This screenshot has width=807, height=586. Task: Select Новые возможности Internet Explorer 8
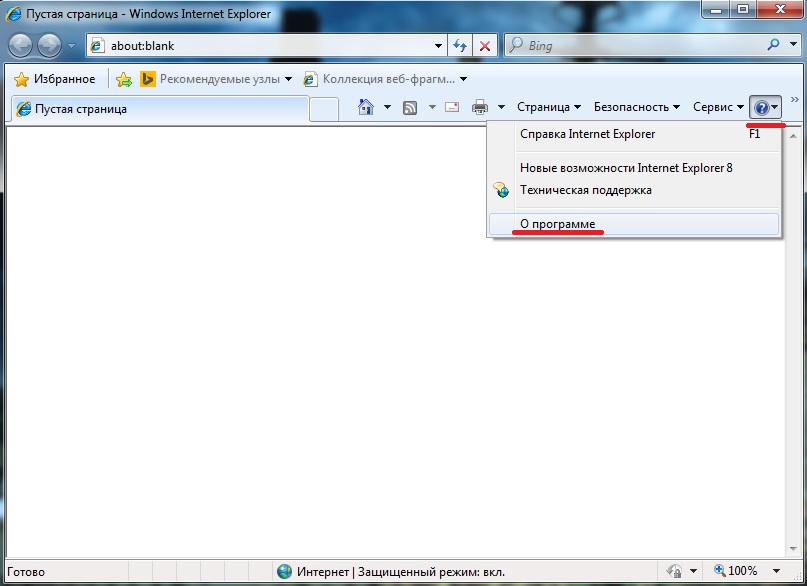pos(634,168)
